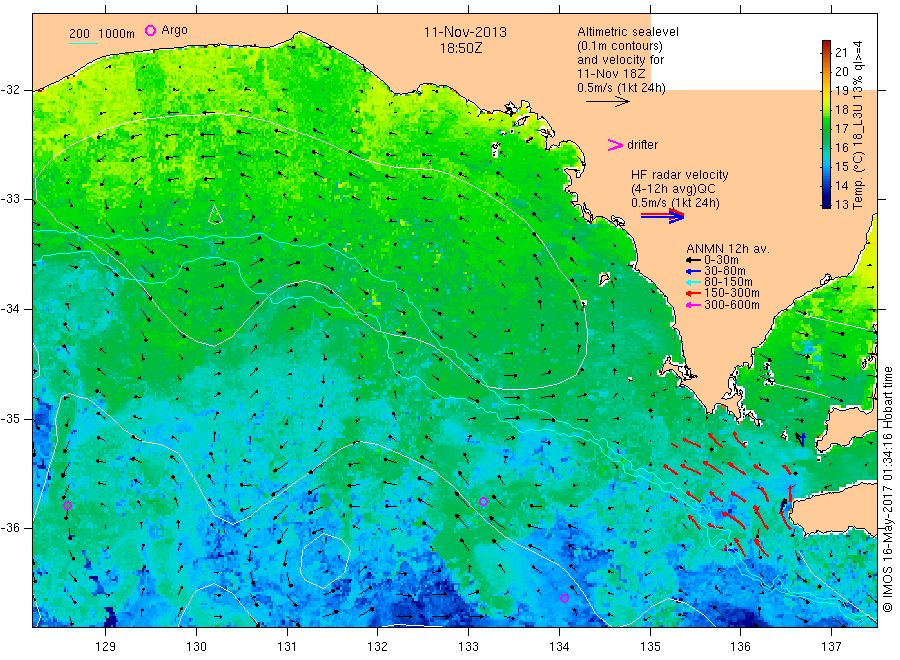
Task: Click the latitude label -34
Action: point(10,309)
